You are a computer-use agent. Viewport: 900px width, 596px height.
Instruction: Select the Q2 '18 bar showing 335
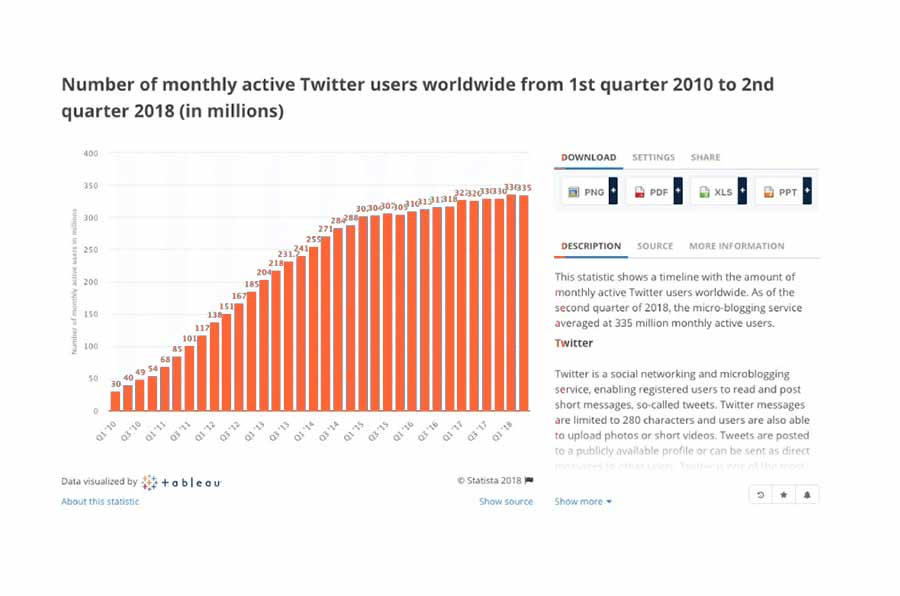(x=522, y=300)
